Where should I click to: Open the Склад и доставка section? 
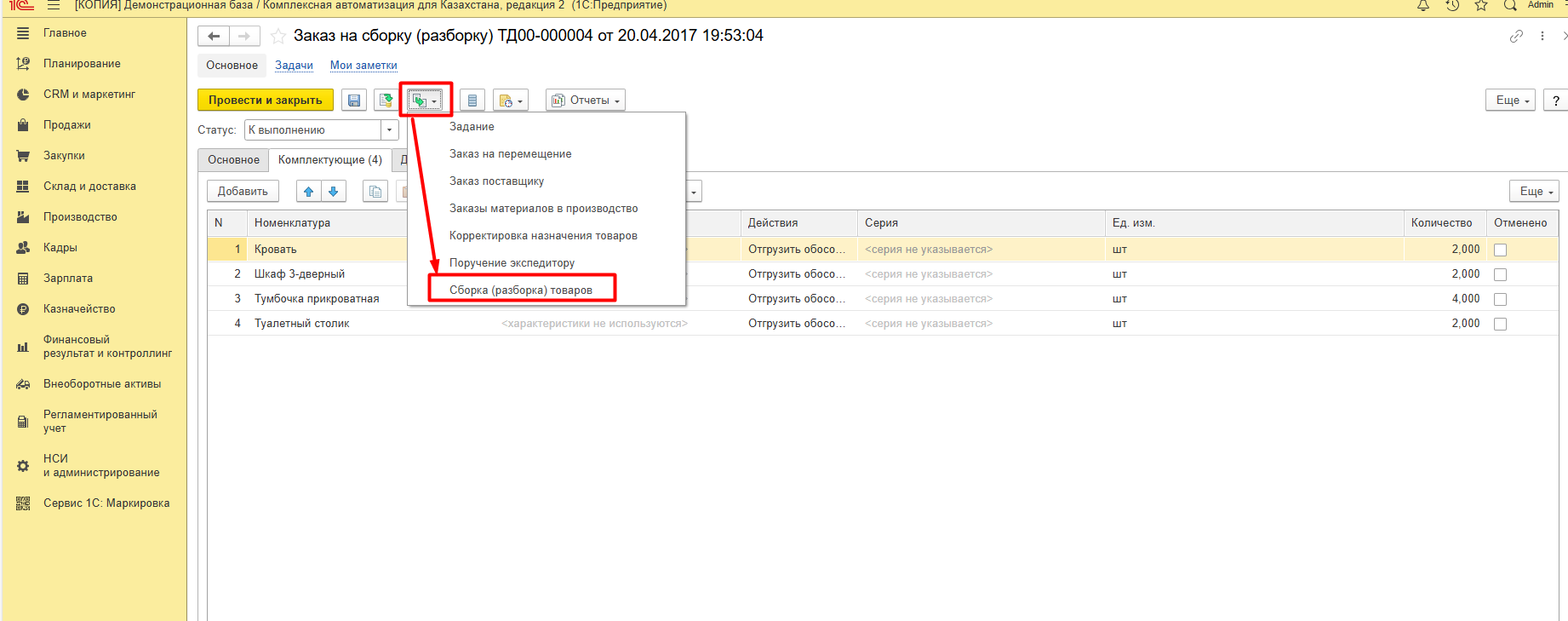89,187
